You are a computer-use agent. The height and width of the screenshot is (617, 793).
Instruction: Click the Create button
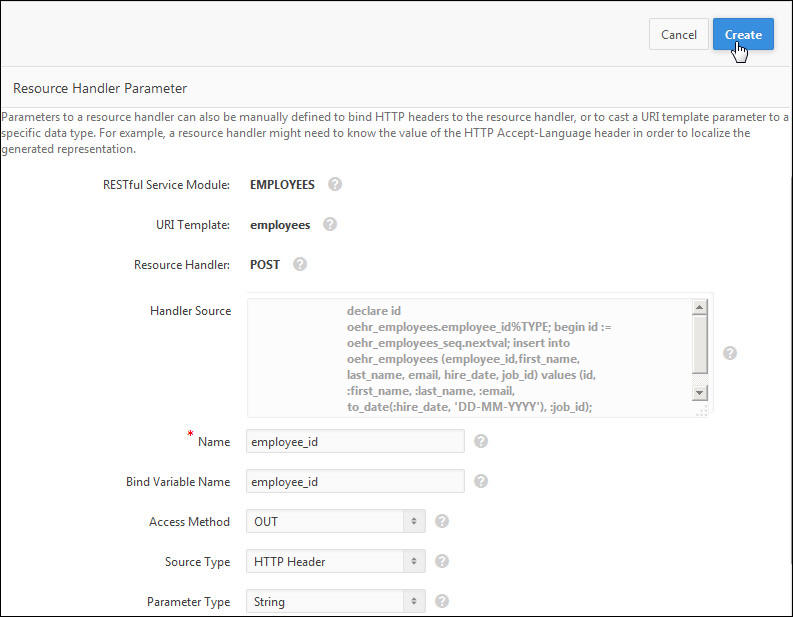click(743, 34)
